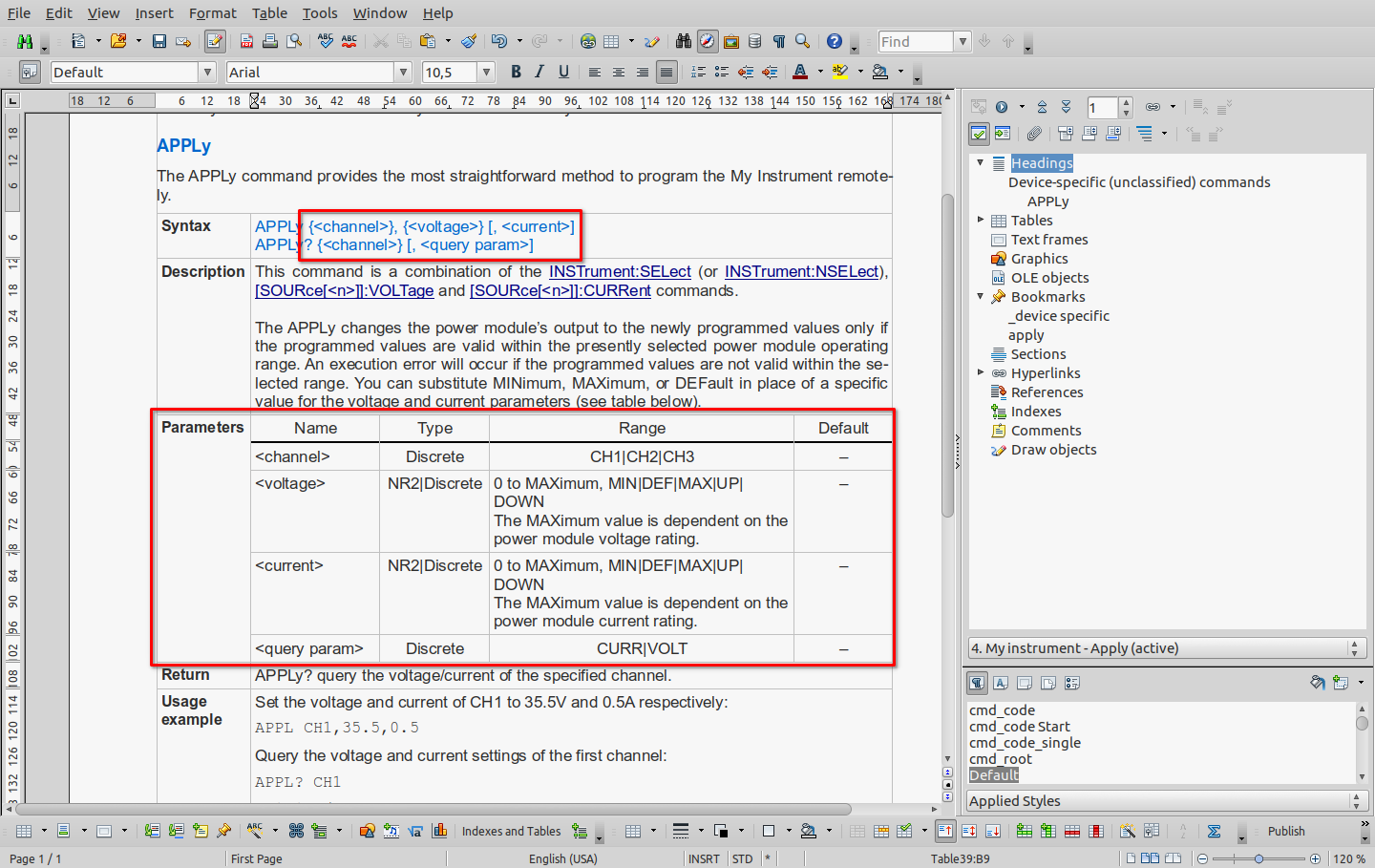This screenshot has width=1375, height=868.
Task: Open the Table menu
Action: (269, 13)
